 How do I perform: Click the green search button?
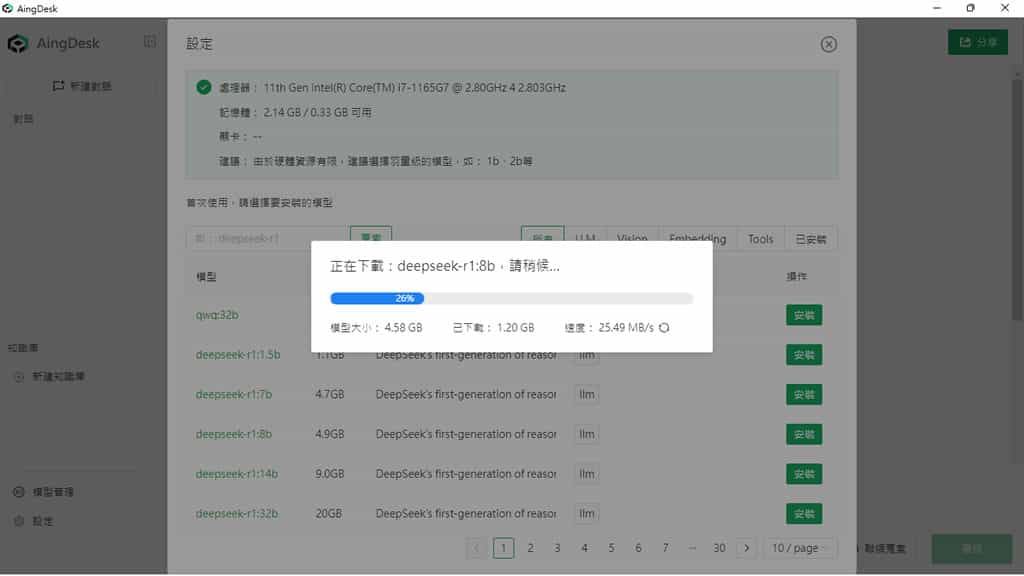pyautogui.click(x=370, y=238)
